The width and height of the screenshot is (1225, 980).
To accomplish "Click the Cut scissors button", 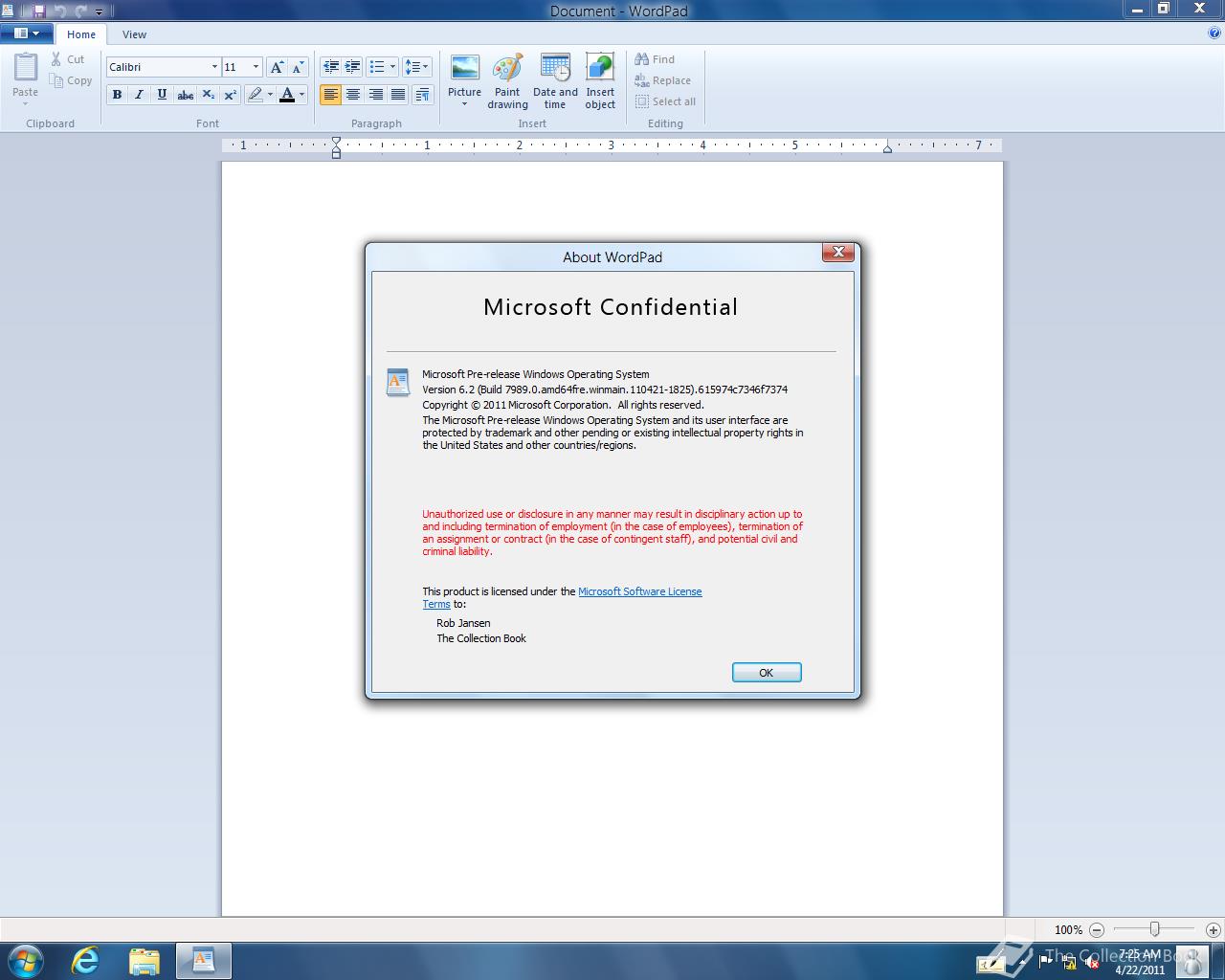I will (x=68, y=59).
